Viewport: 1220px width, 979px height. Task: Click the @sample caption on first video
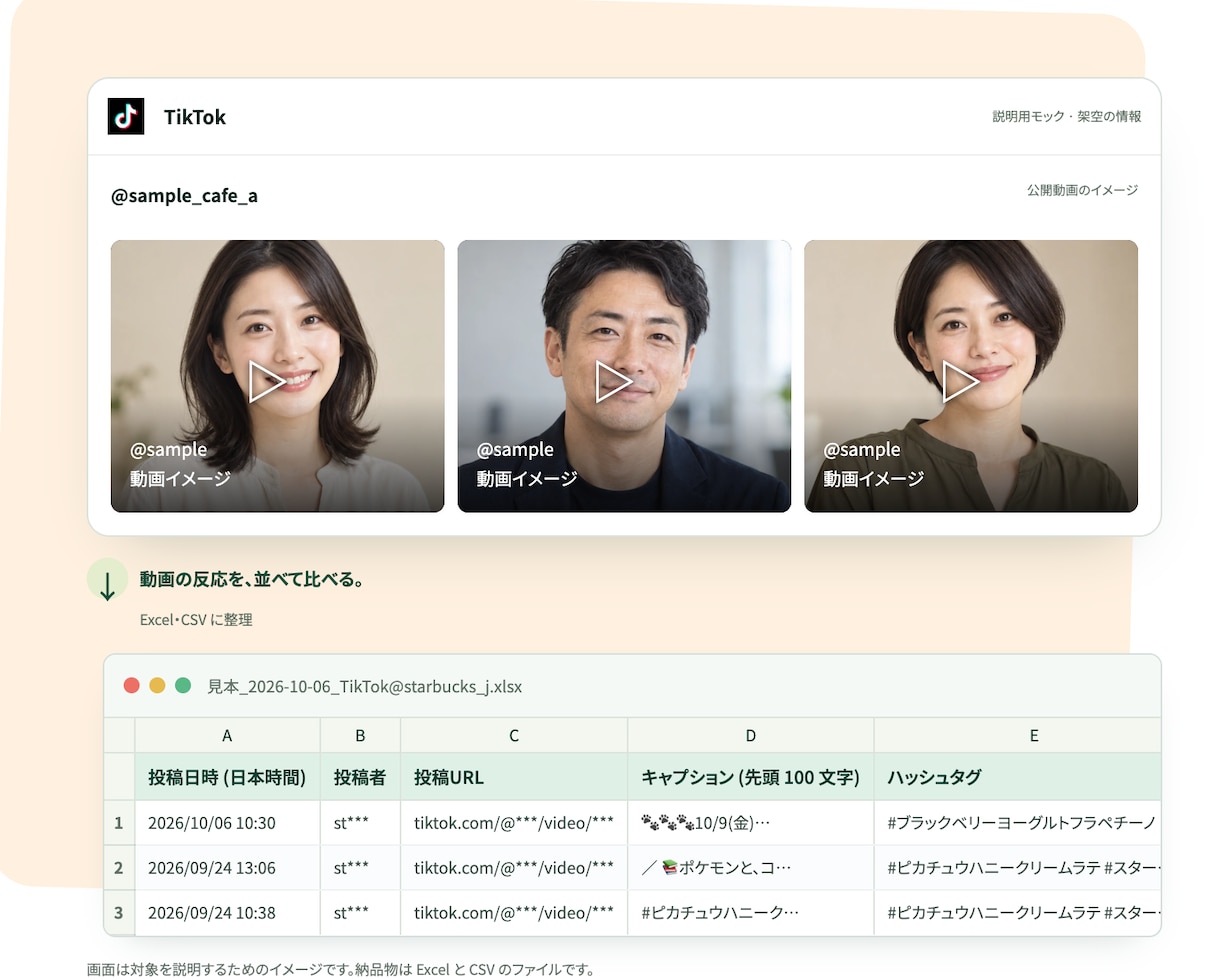pos(168,450)
